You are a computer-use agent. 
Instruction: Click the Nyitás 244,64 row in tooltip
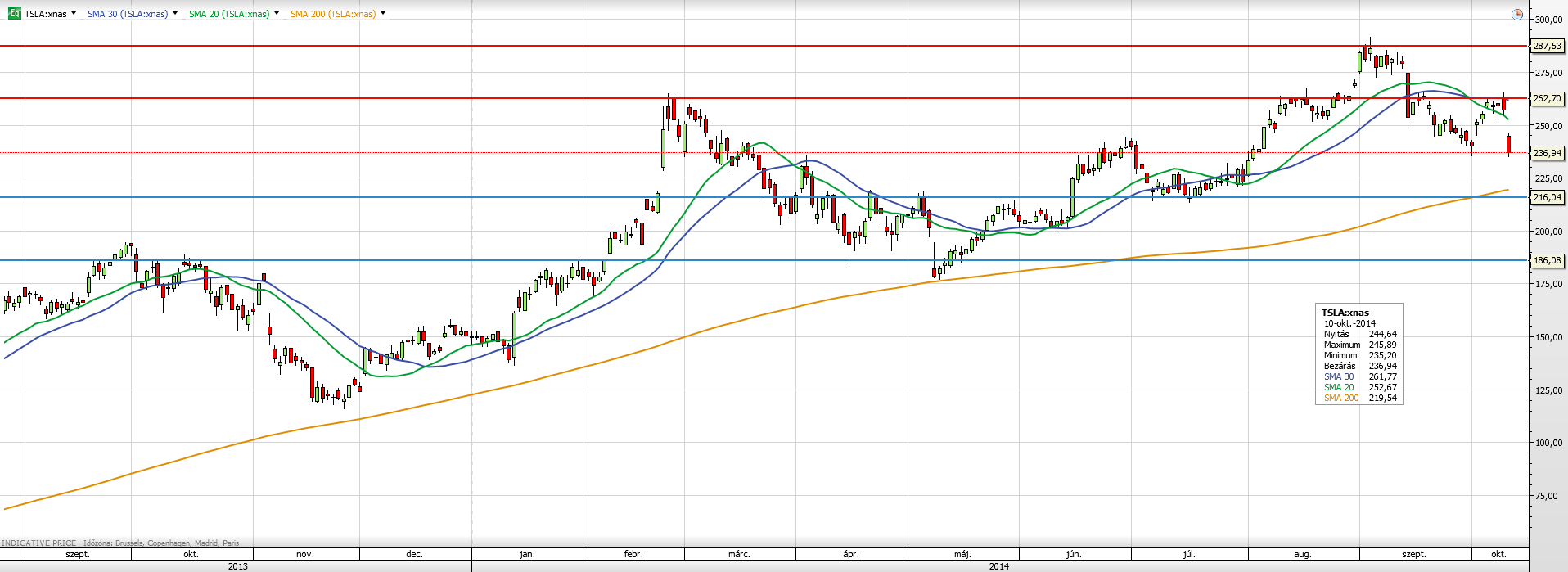click(1360, 334)
